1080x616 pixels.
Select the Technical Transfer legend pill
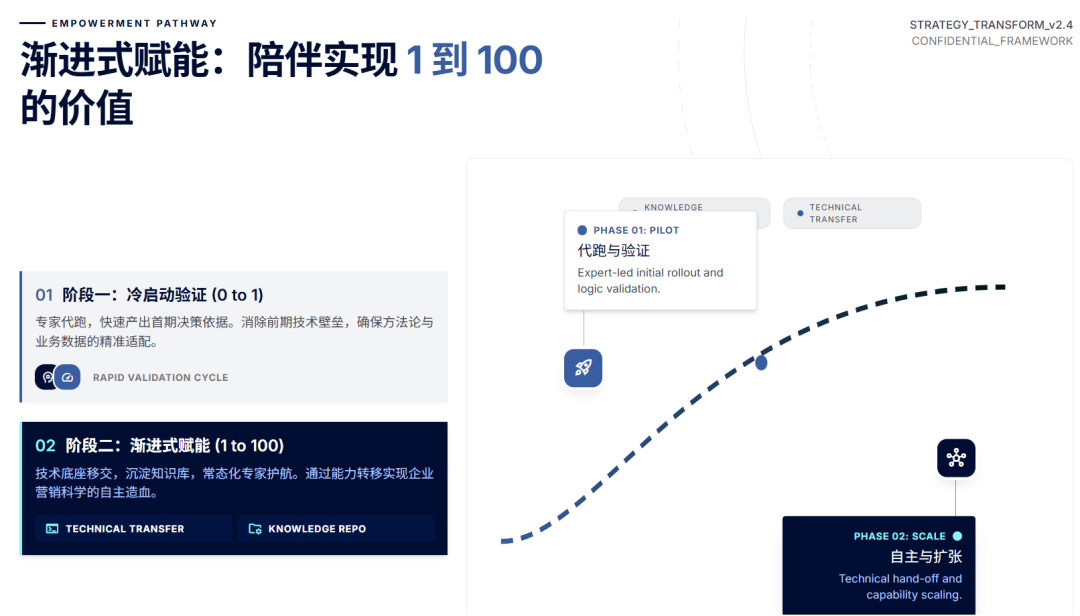click(x=851, y=213)
